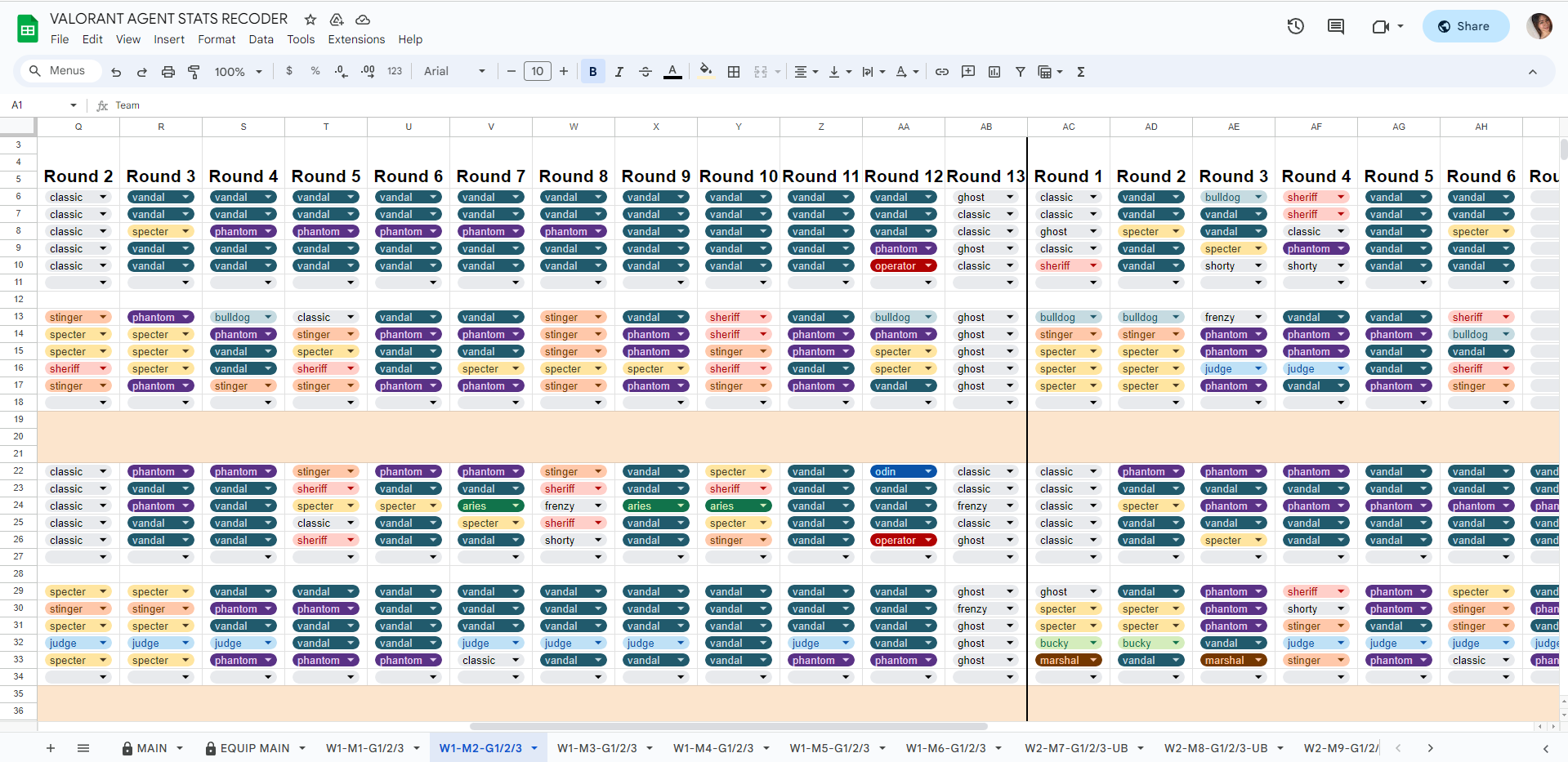Screen dimensions: 1568x762
Task: Click the font size field
Action: (x=538, y=72)
